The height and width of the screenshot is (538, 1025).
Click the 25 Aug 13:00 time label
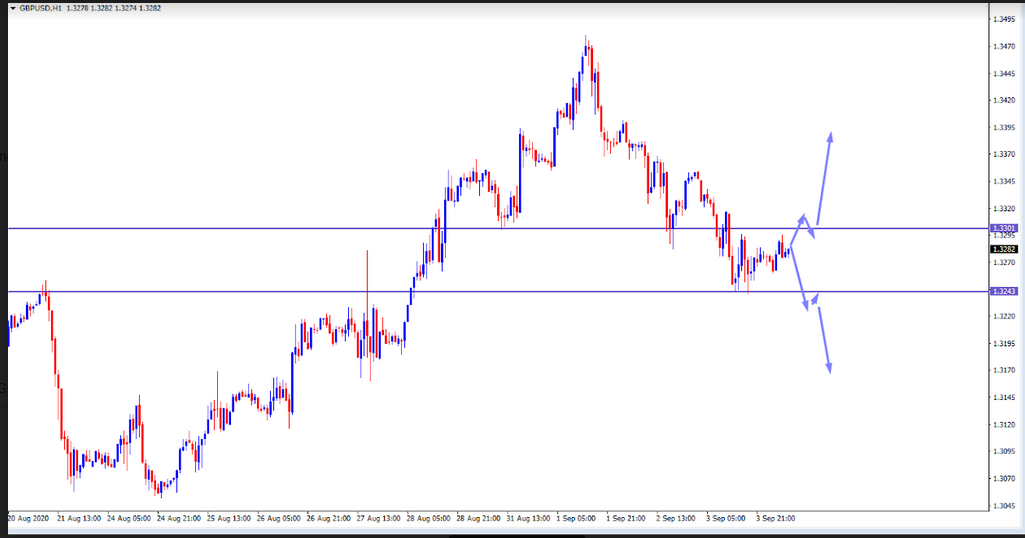[x=229, y=518]
